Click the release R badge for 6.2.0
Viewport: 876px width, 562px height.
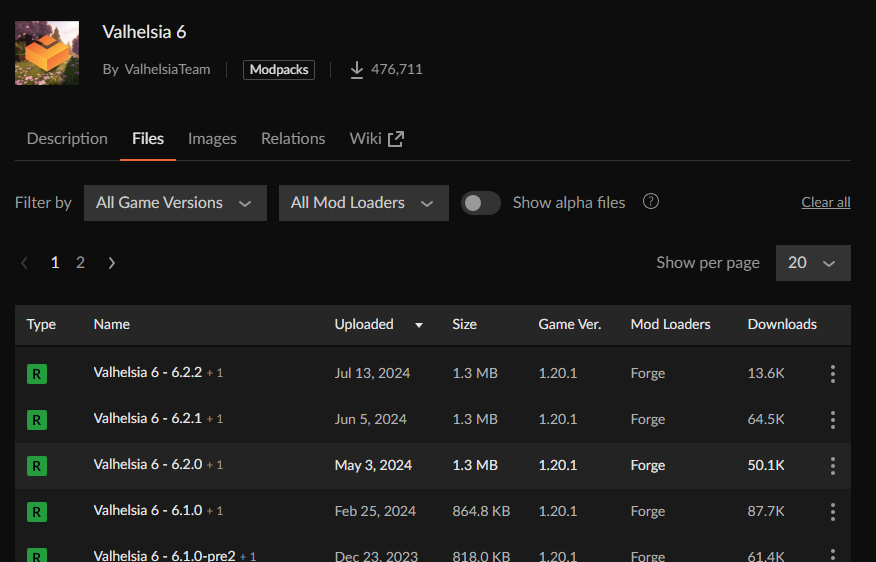point(37,466)
